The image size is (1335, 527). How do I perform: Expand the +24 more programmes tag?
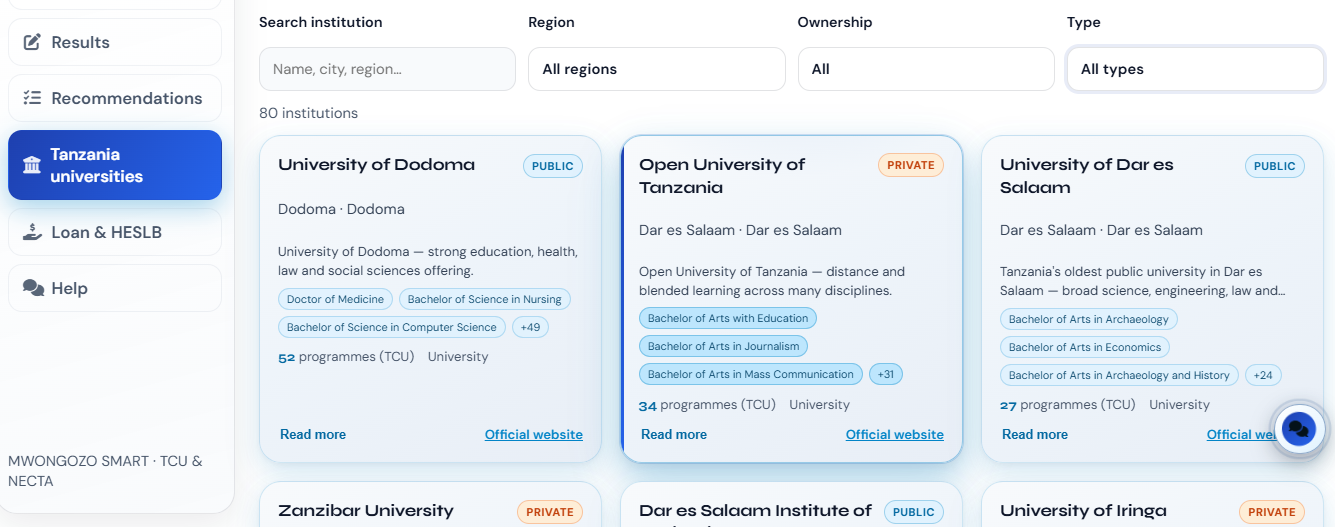pyautogui.click(x=1263, y=375)
